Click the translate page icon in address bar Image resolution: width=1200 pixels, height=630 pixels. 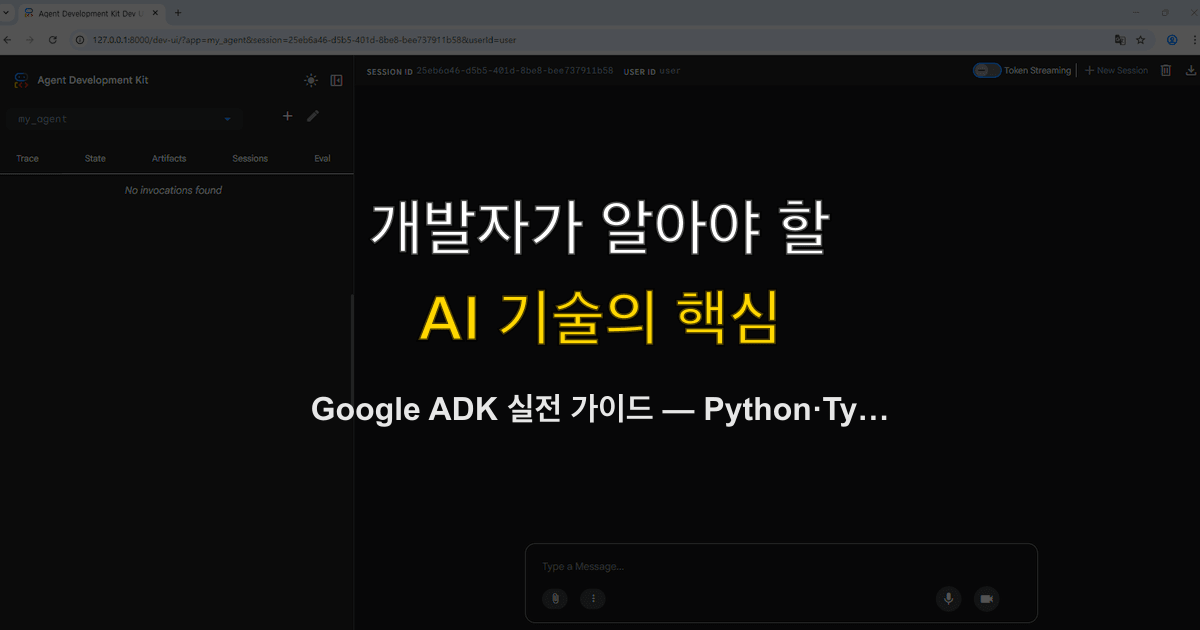tap(1120, 40)
